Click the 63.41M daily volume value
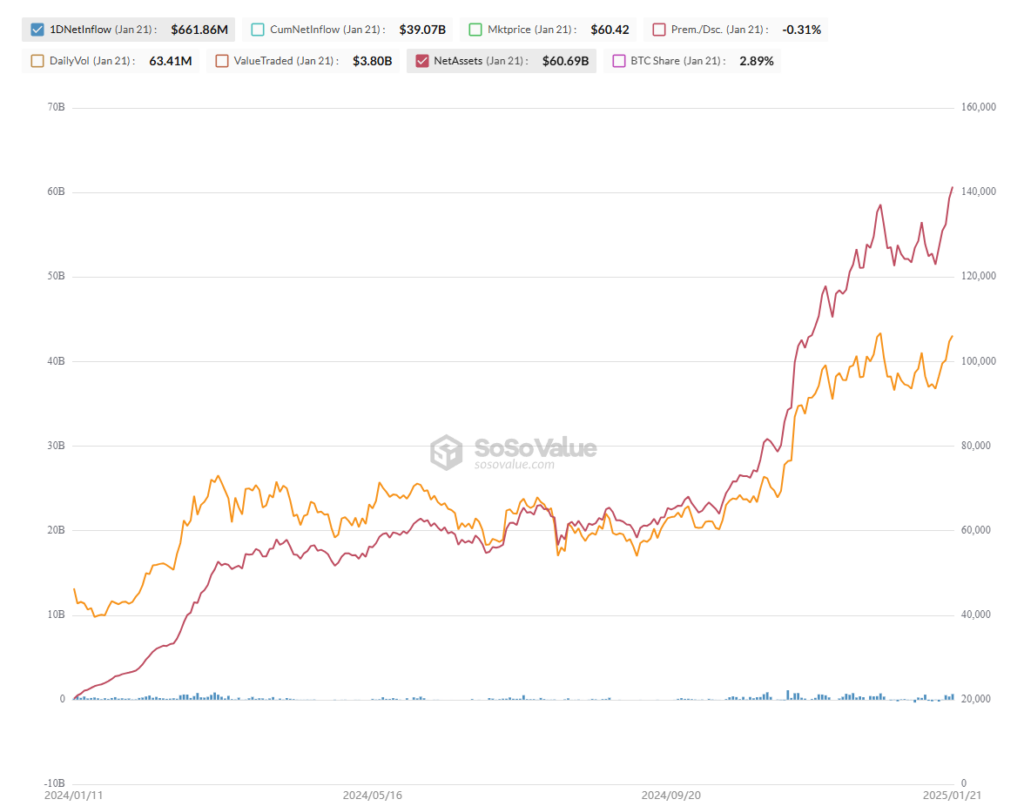Viewport: 1024px width, 806px height. pos(170,61)
